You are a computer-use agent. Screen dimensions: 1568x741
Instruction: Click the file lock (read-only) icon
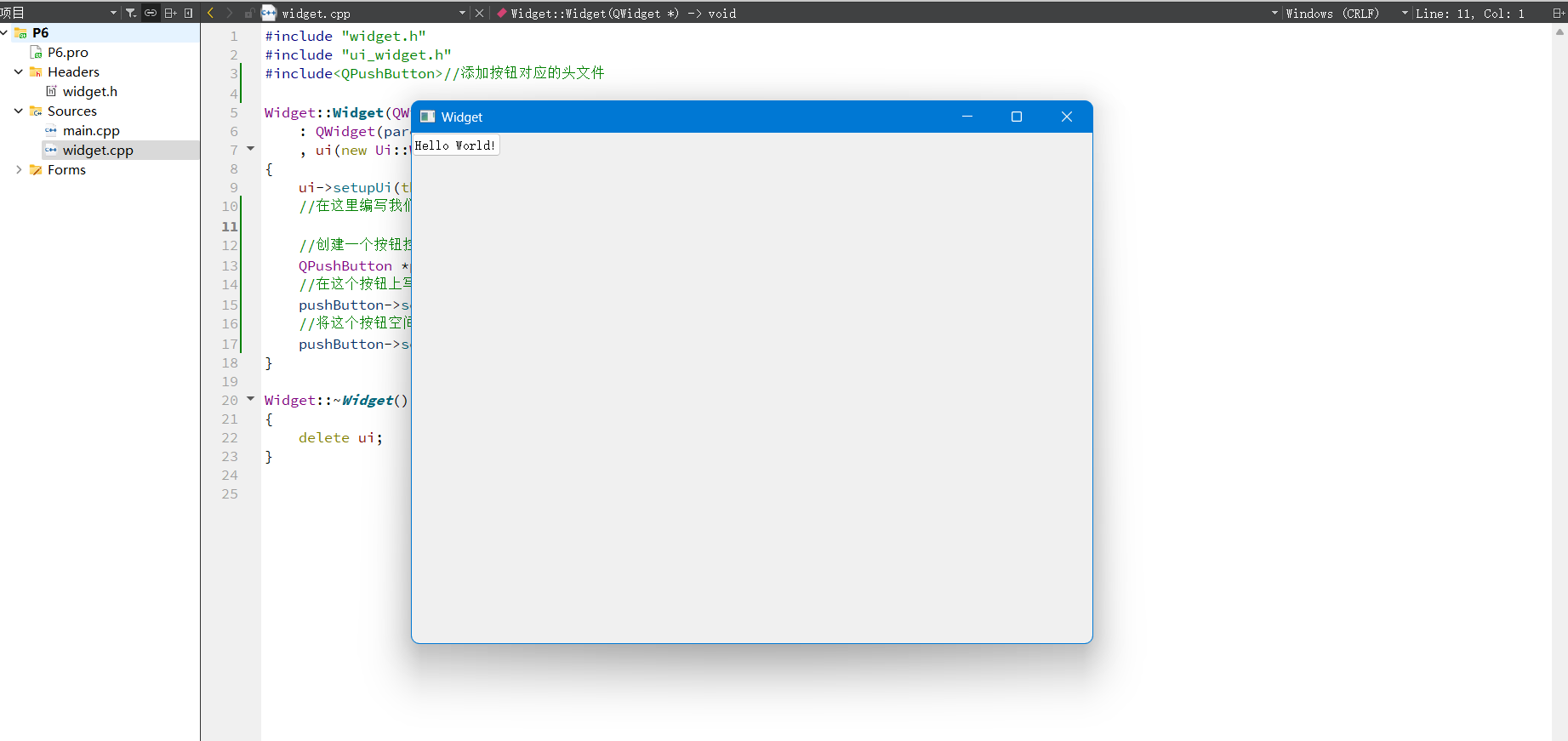249,13
